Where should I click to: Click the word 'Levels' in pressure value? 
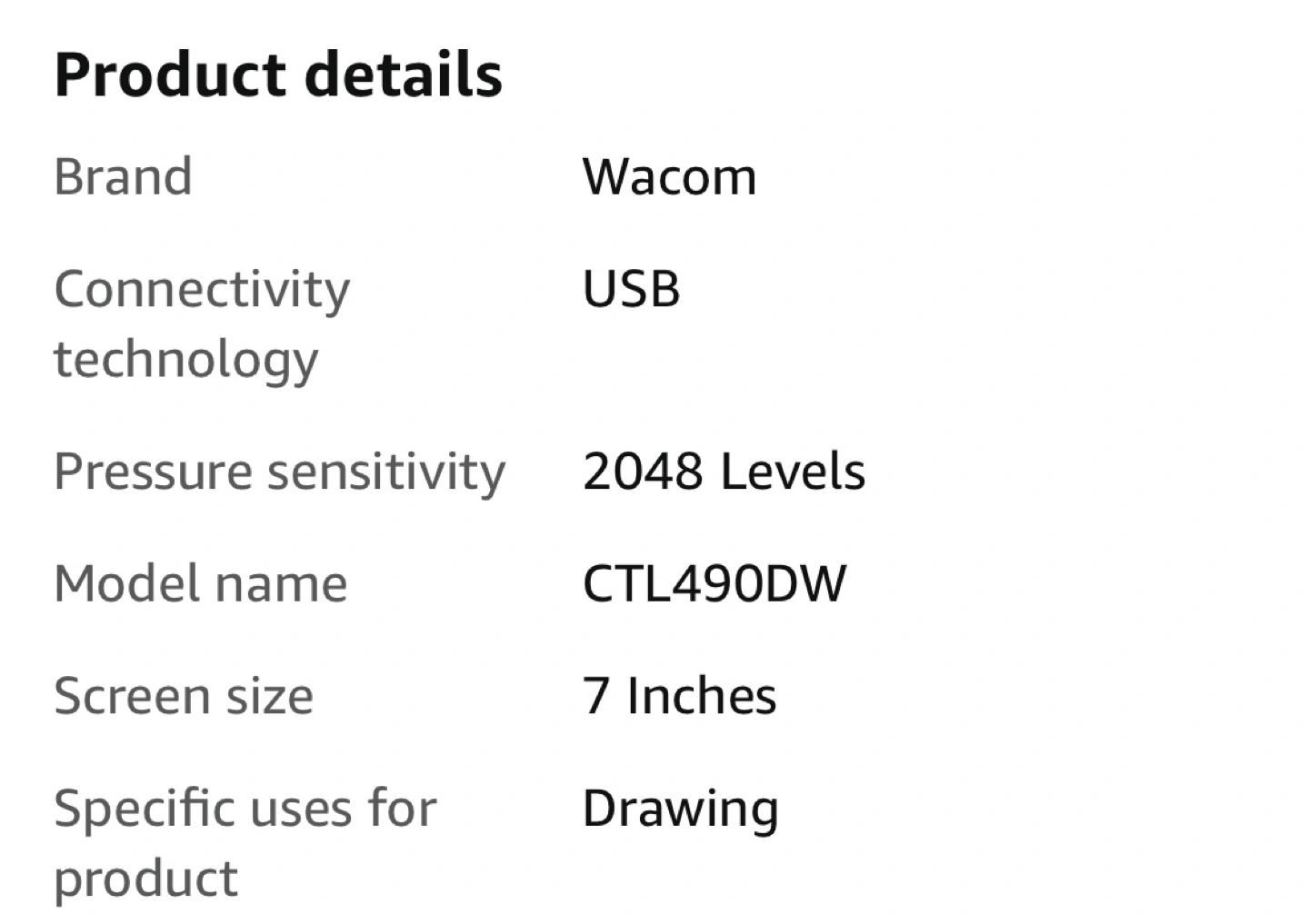click(793, 472)
